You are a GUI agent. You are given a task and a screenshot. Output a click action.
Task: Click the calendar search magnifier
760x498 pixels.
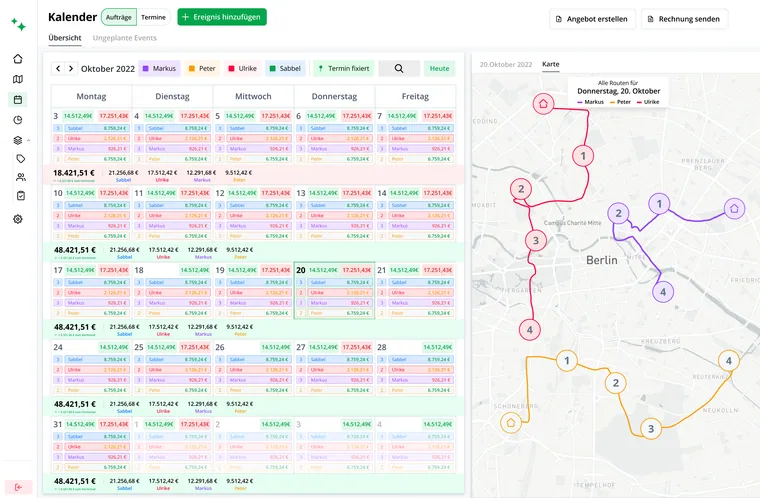399,68
